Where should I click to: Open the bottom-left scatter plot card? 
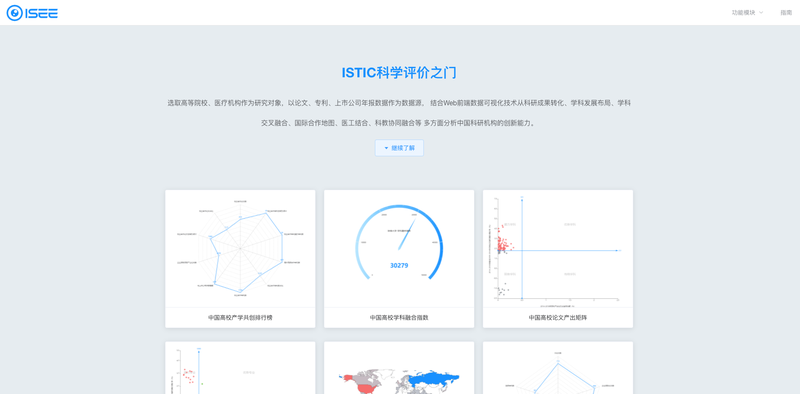pyautogui.click(x=240, y=368)
